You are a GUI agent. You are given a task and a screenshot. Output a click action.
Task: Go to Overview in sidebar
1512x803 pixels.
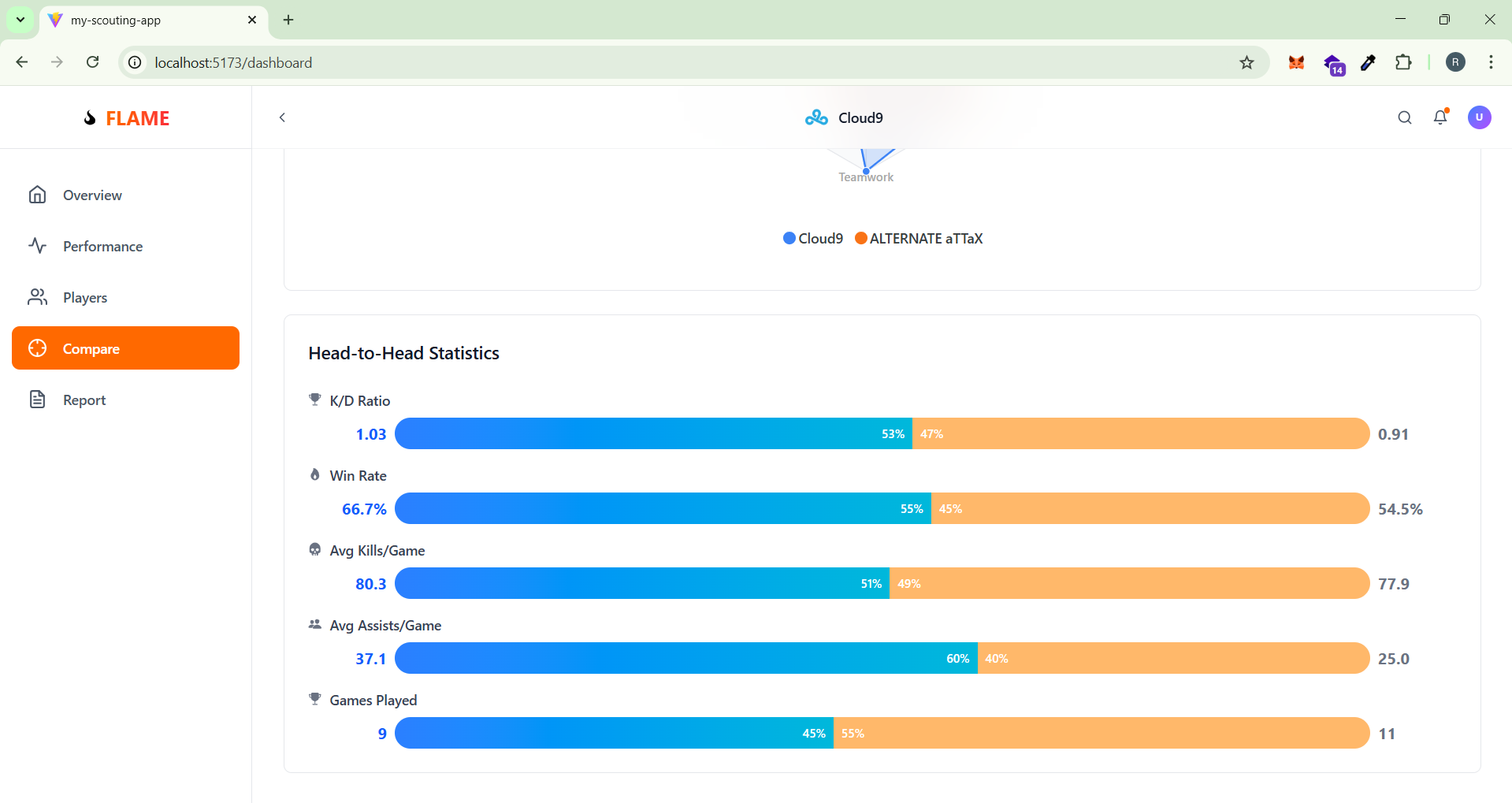point(125,195)
